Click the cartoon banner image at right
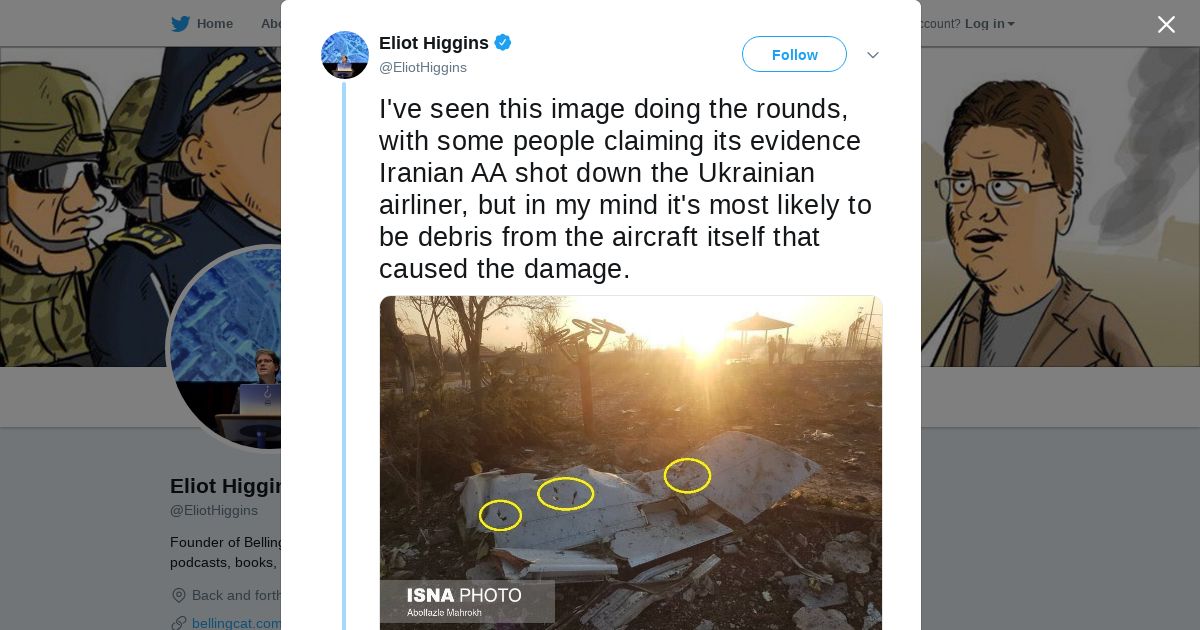 pyautogui.click(x=1060, y=200)
